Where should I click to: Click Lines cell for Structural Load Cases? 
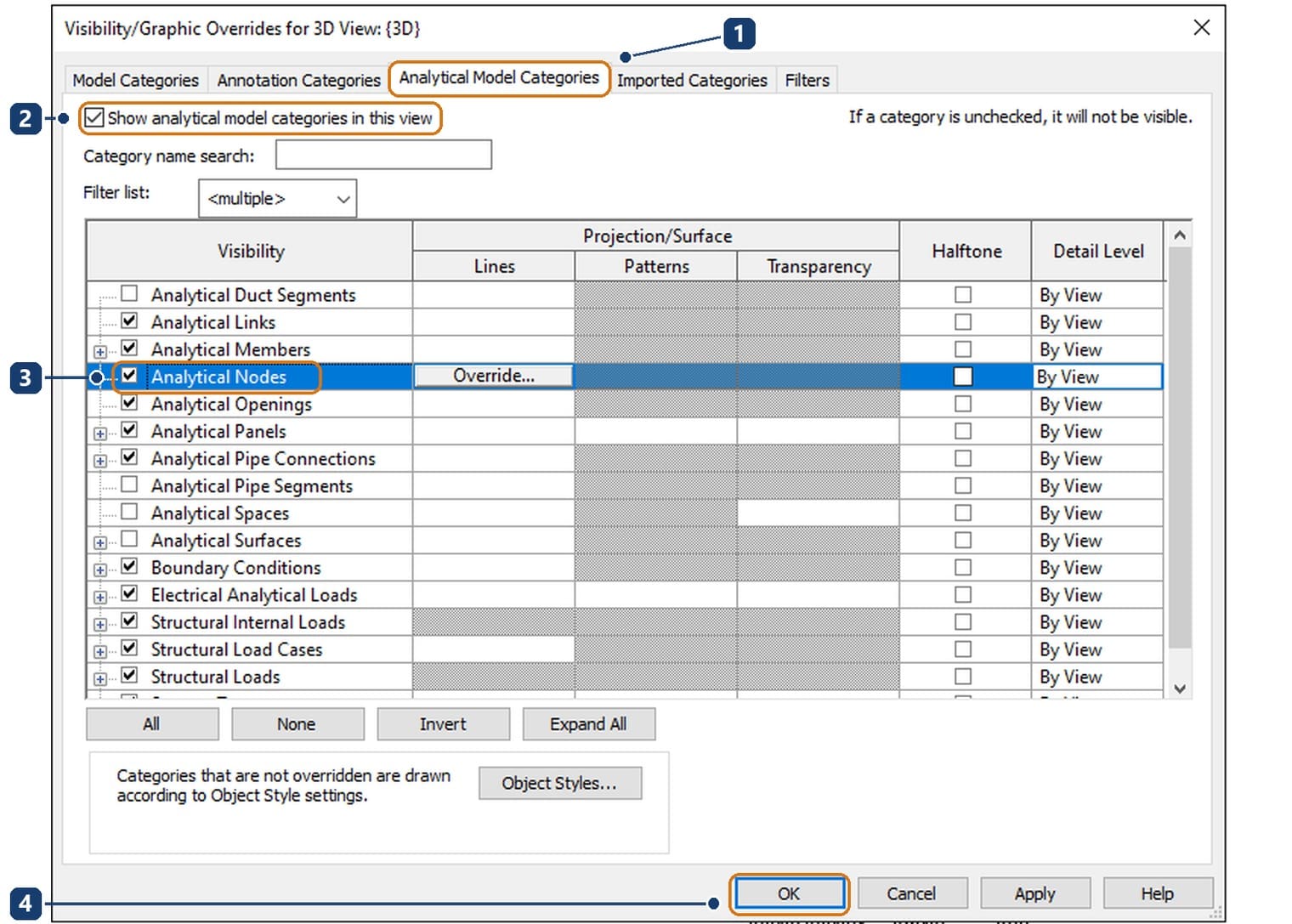pos(494,649)
